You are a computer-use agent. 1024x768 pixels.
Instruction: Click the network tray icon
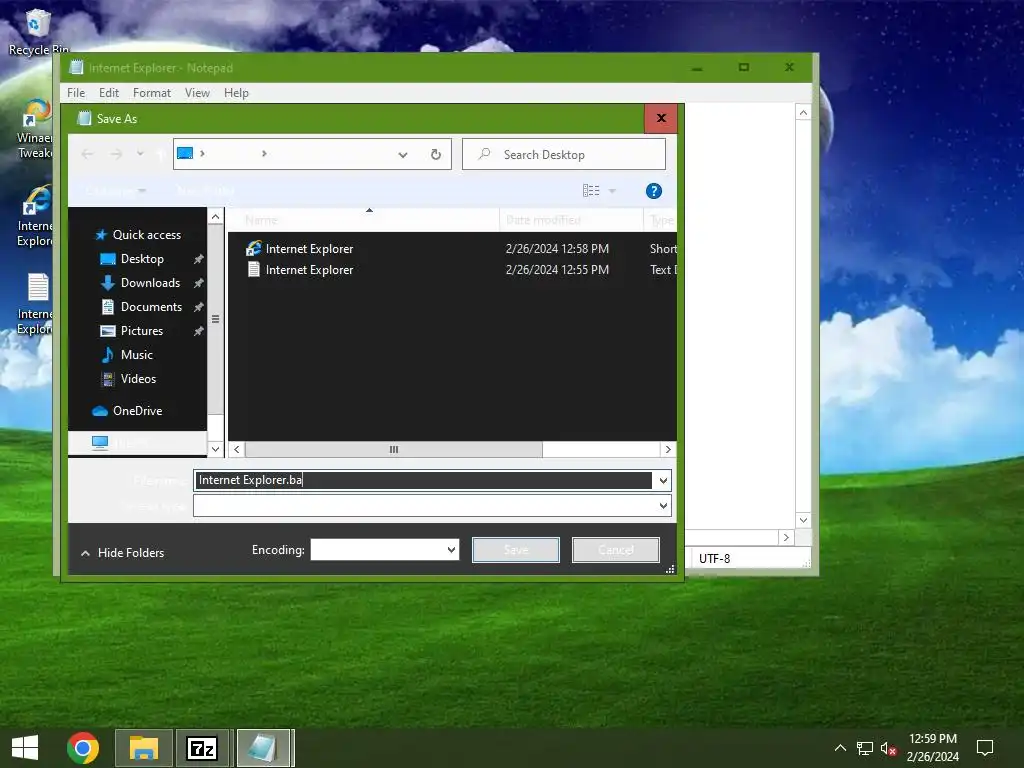(x=865, y=748)
